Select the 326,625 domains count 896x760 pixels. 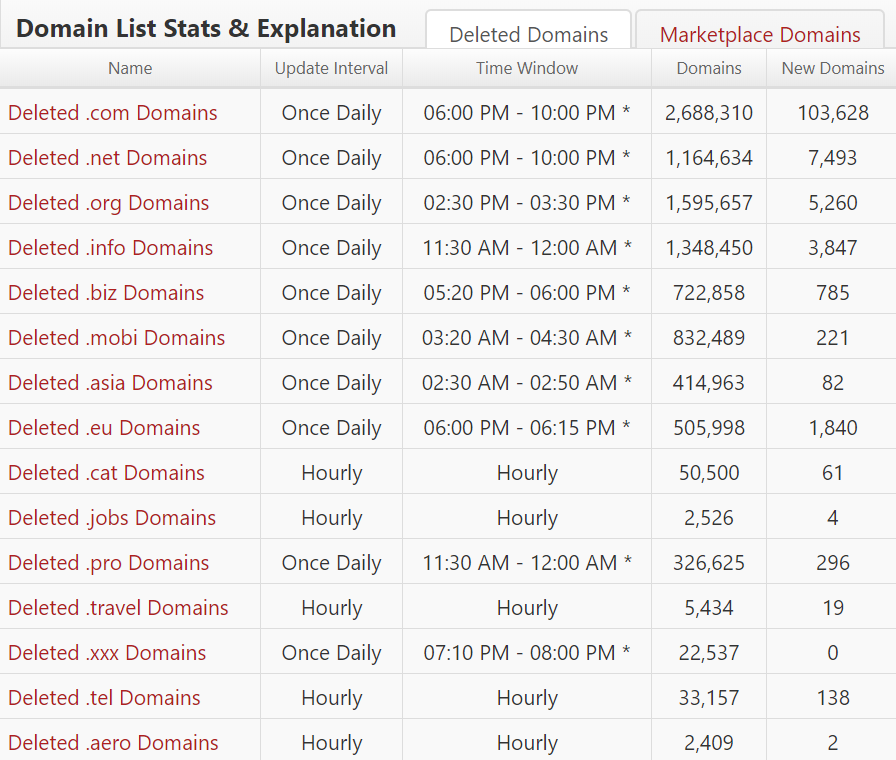point(709,563)
